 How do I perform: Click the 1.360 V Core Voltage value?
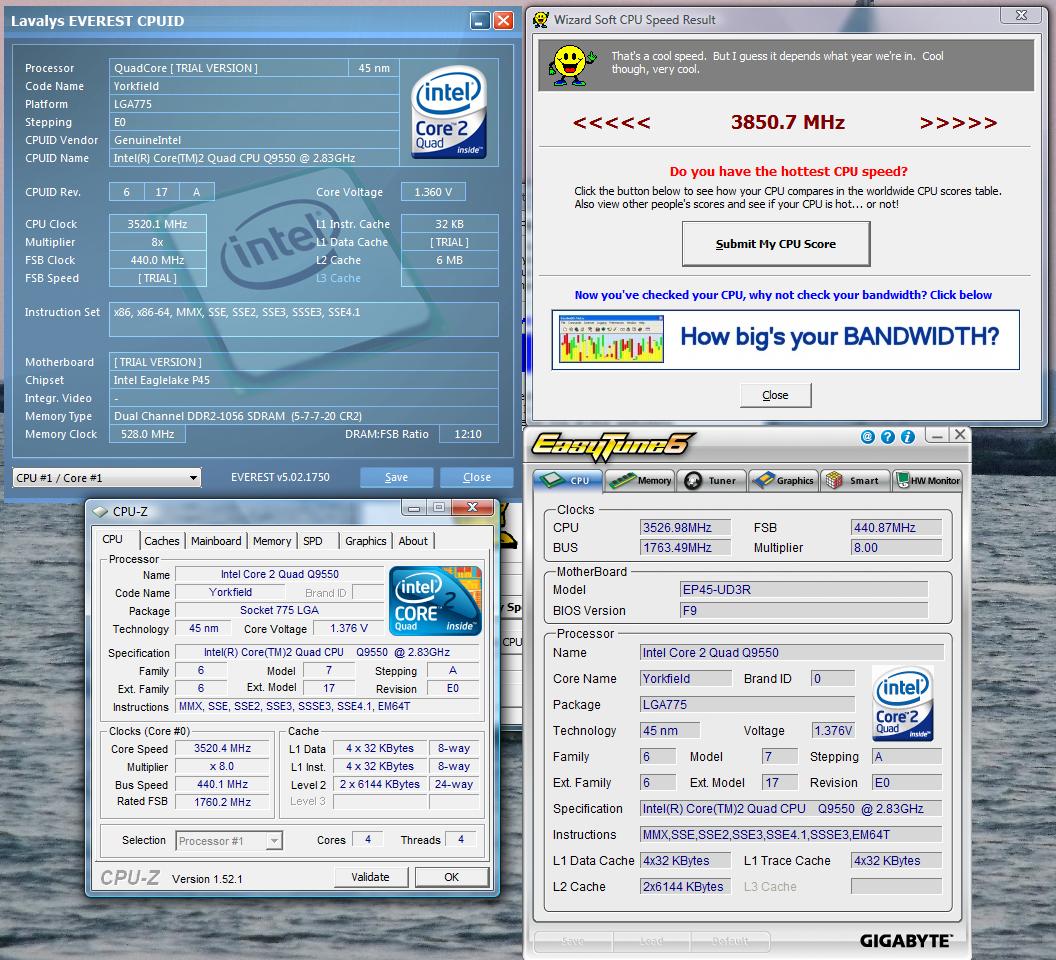433,192
